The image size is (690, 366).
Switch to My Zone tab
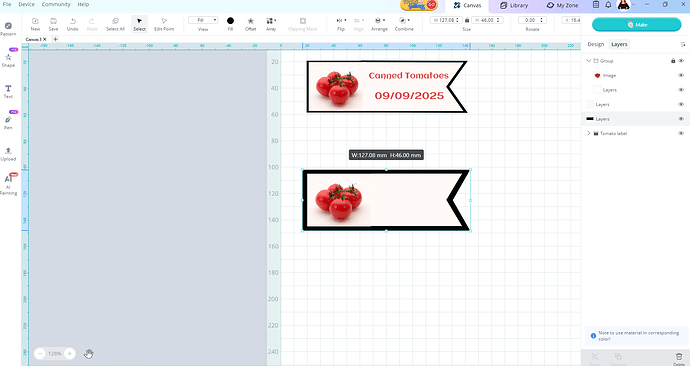coord(562,5)
